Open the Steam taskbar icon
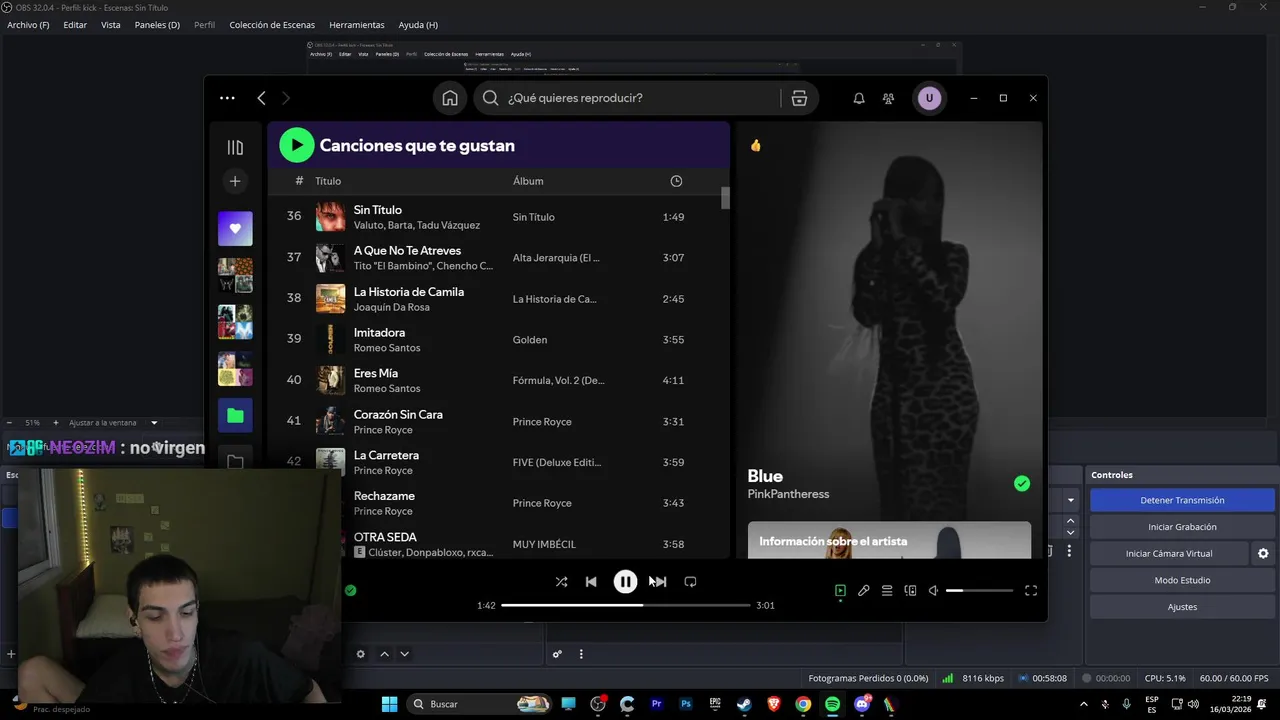Screen dimensions: 1280x720 click(x=745, y=704)
